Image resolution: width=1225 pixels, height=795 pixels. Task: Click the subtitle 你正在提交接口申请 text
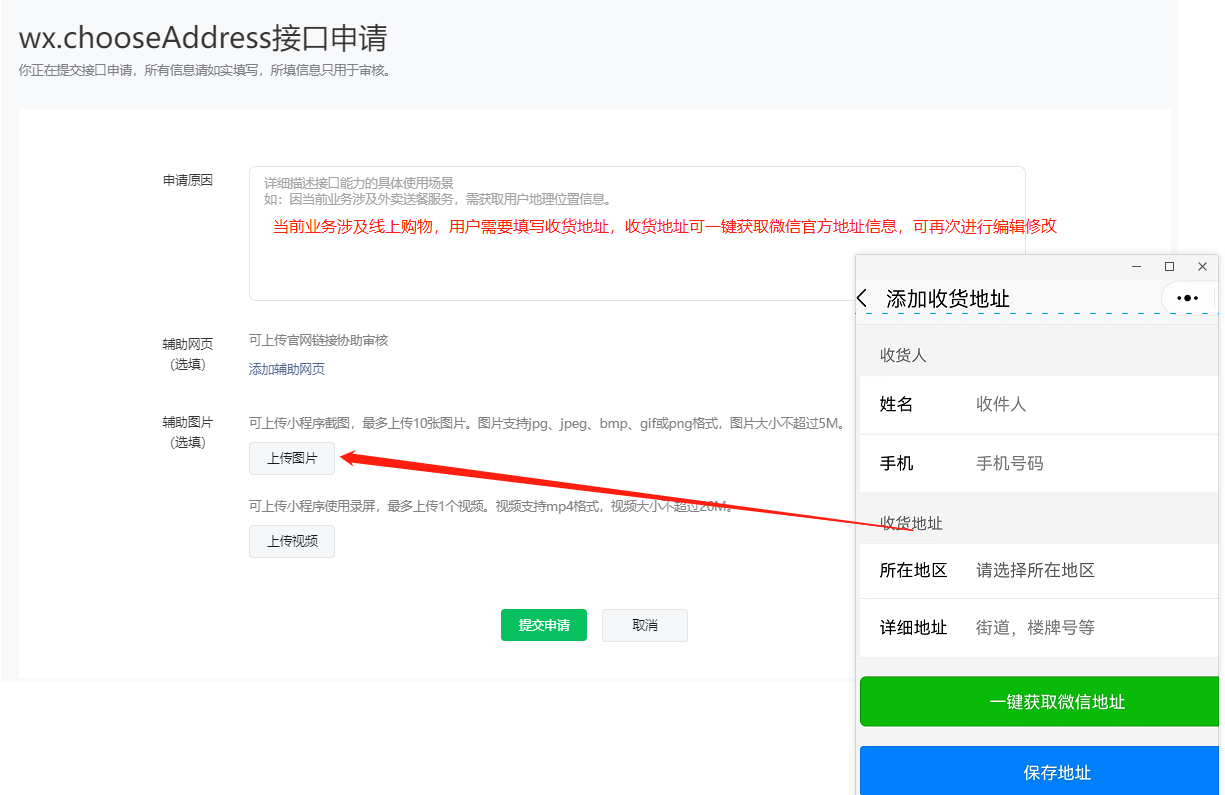tap(206, 70)
